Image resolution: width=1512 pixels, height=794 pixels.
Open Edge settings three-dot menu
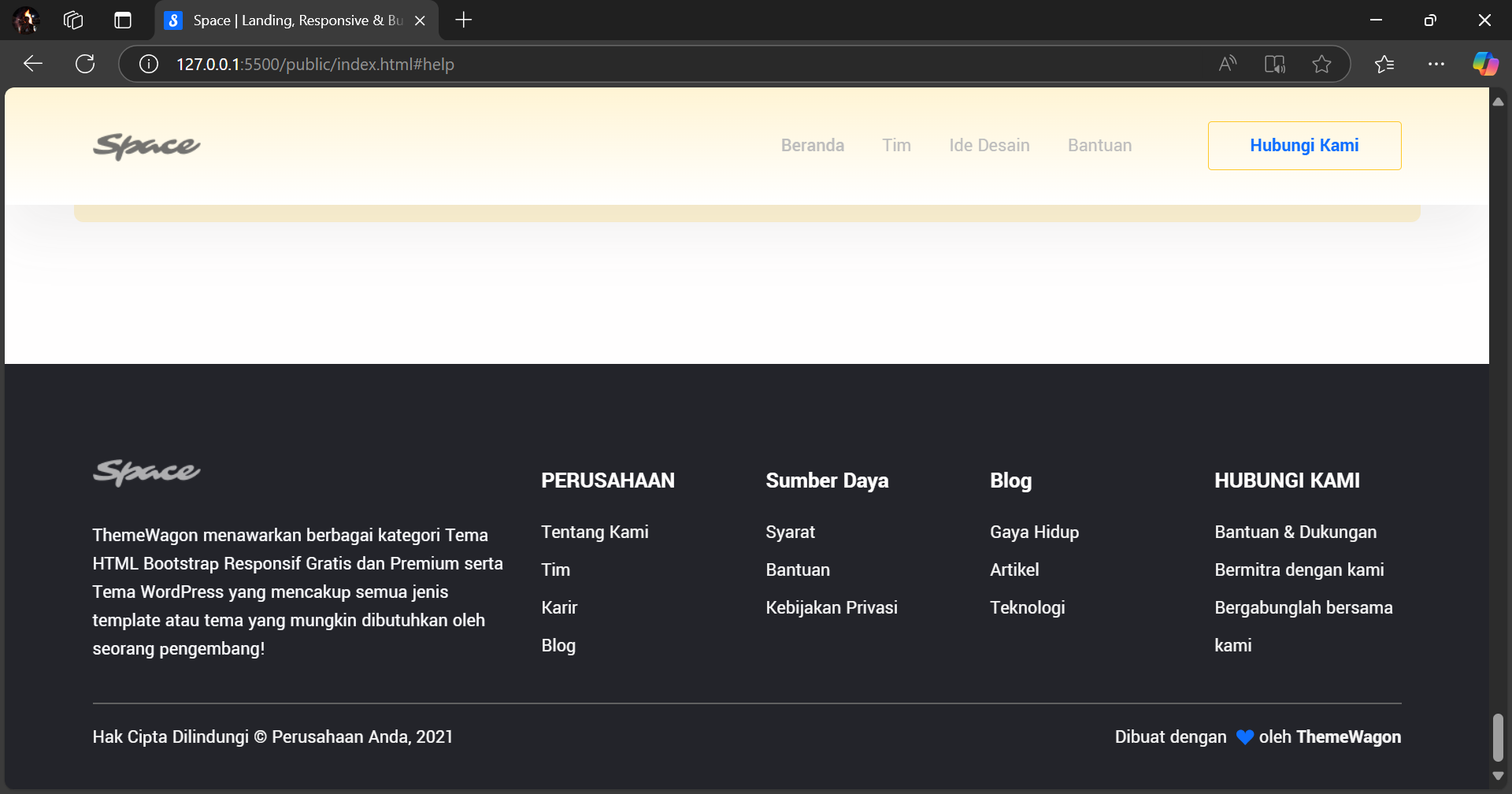click(1436, 64)
